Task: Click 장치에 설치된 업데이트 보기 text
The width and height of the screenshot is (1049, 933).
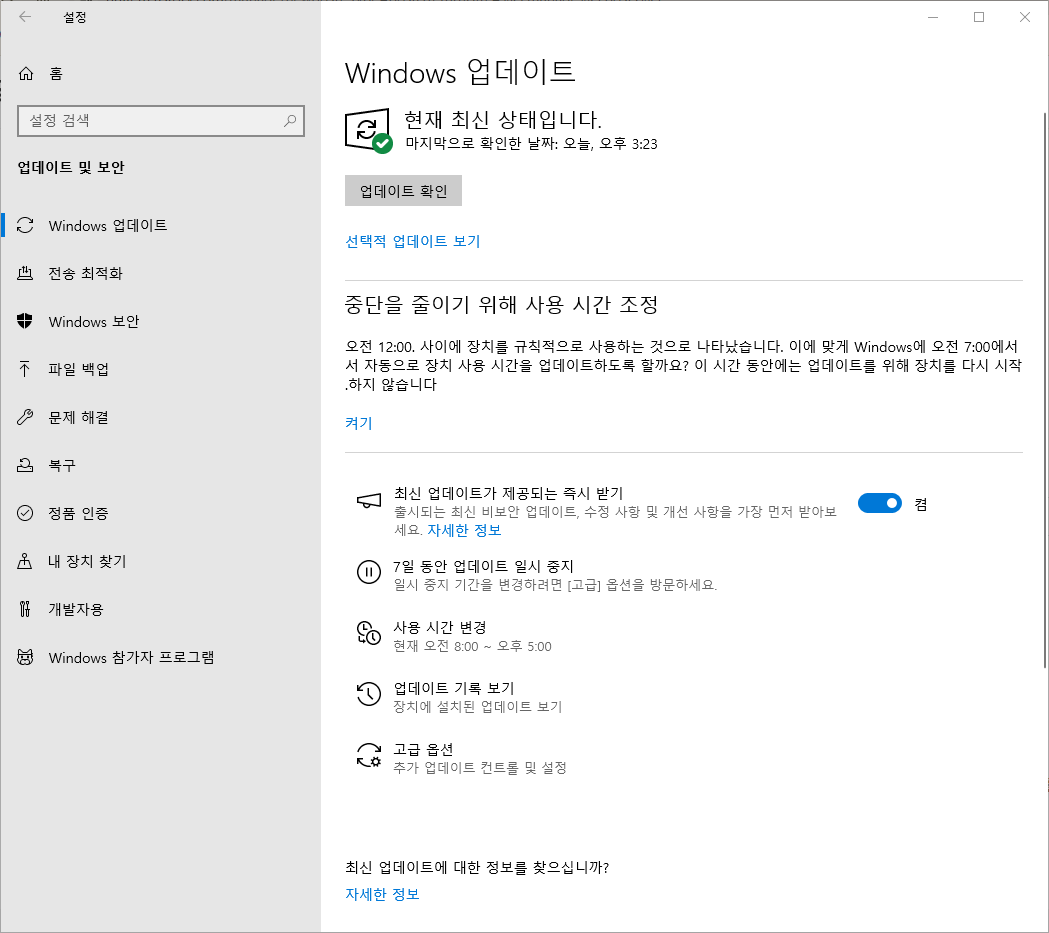Action: [478, 707]
